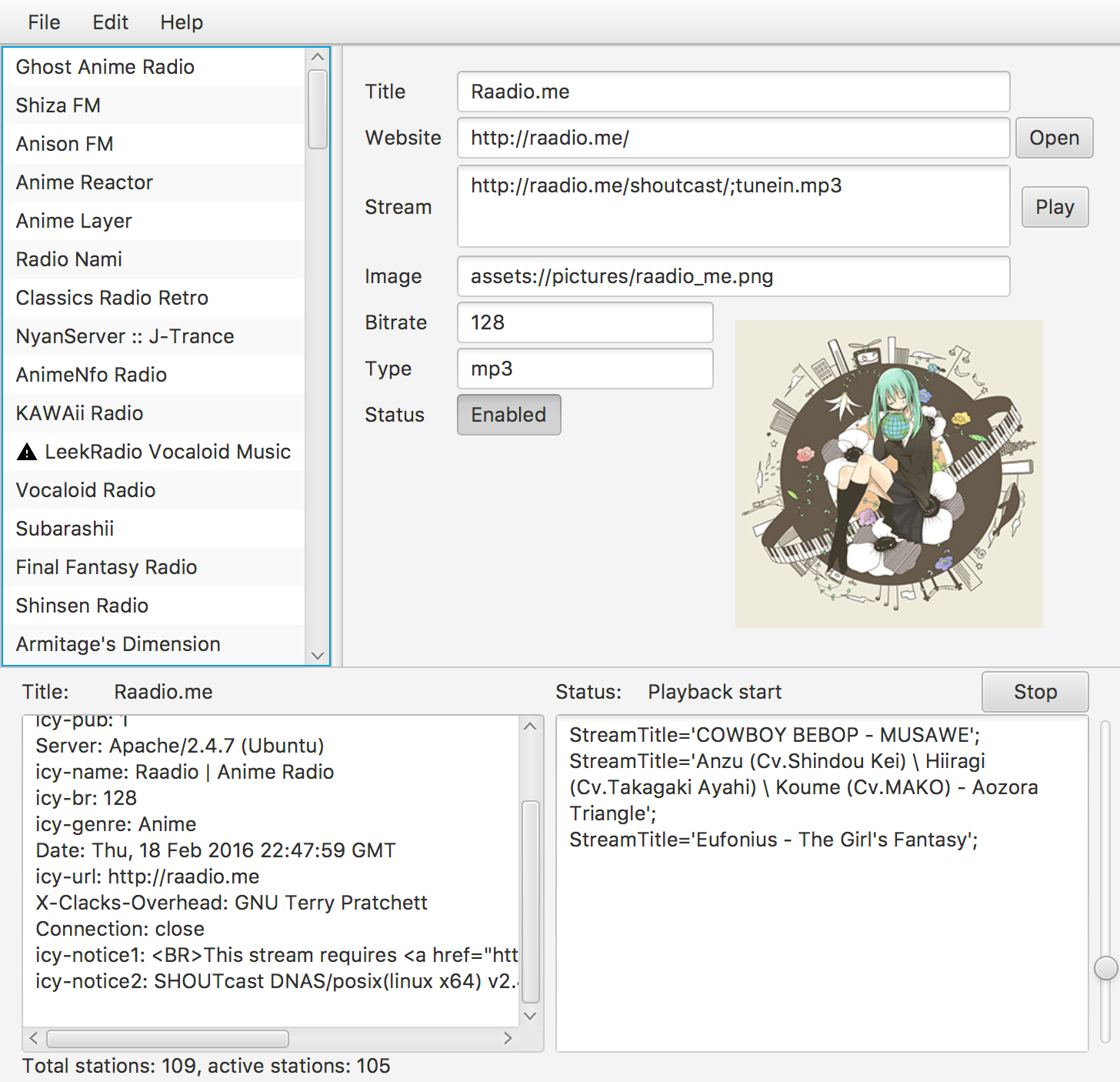Click the headers log vertical scrollbar thumb
This screenshot has height=1082, width=1120.
(x=530, y=901)
